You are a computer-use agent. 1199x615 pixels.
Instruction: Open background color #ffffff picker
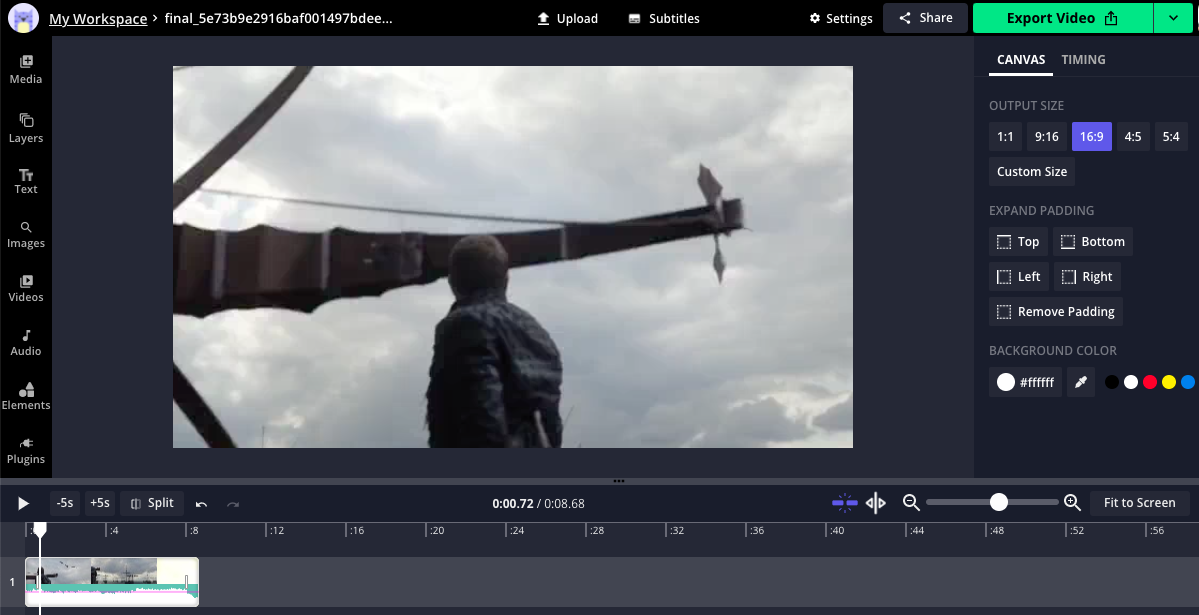click(x=1025, y=382)
